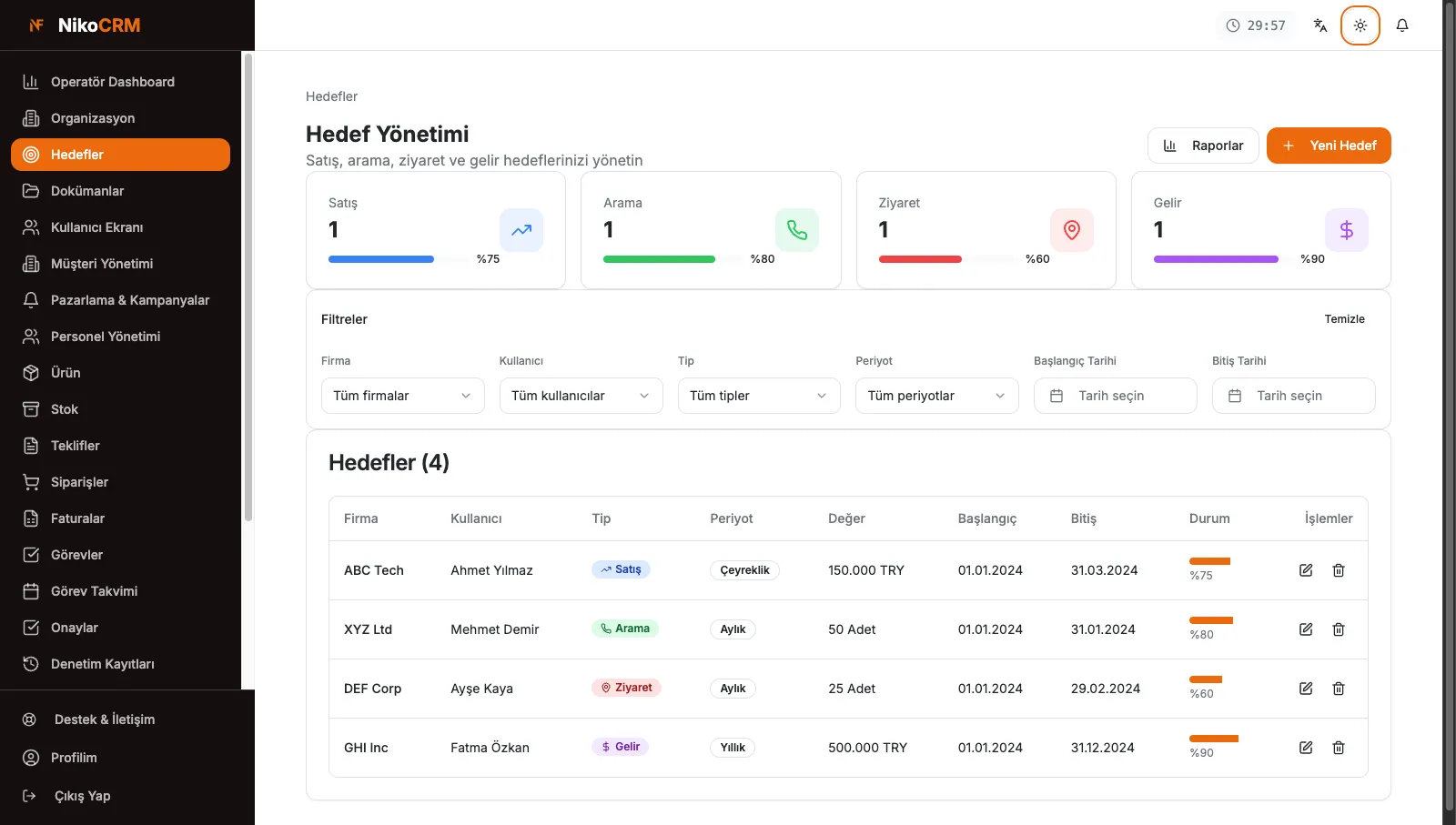Open the Başlangıç Tarihi date picker
Viewport: 1456px width, 825px height.
pos(1116,396)
